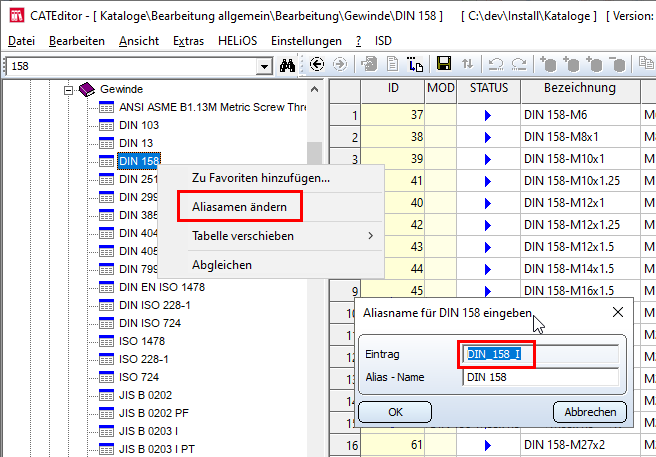Viewport: 656px width, 457px height.
Task: Click the gray export documents icon left of page icon
Action: point(369,64)
